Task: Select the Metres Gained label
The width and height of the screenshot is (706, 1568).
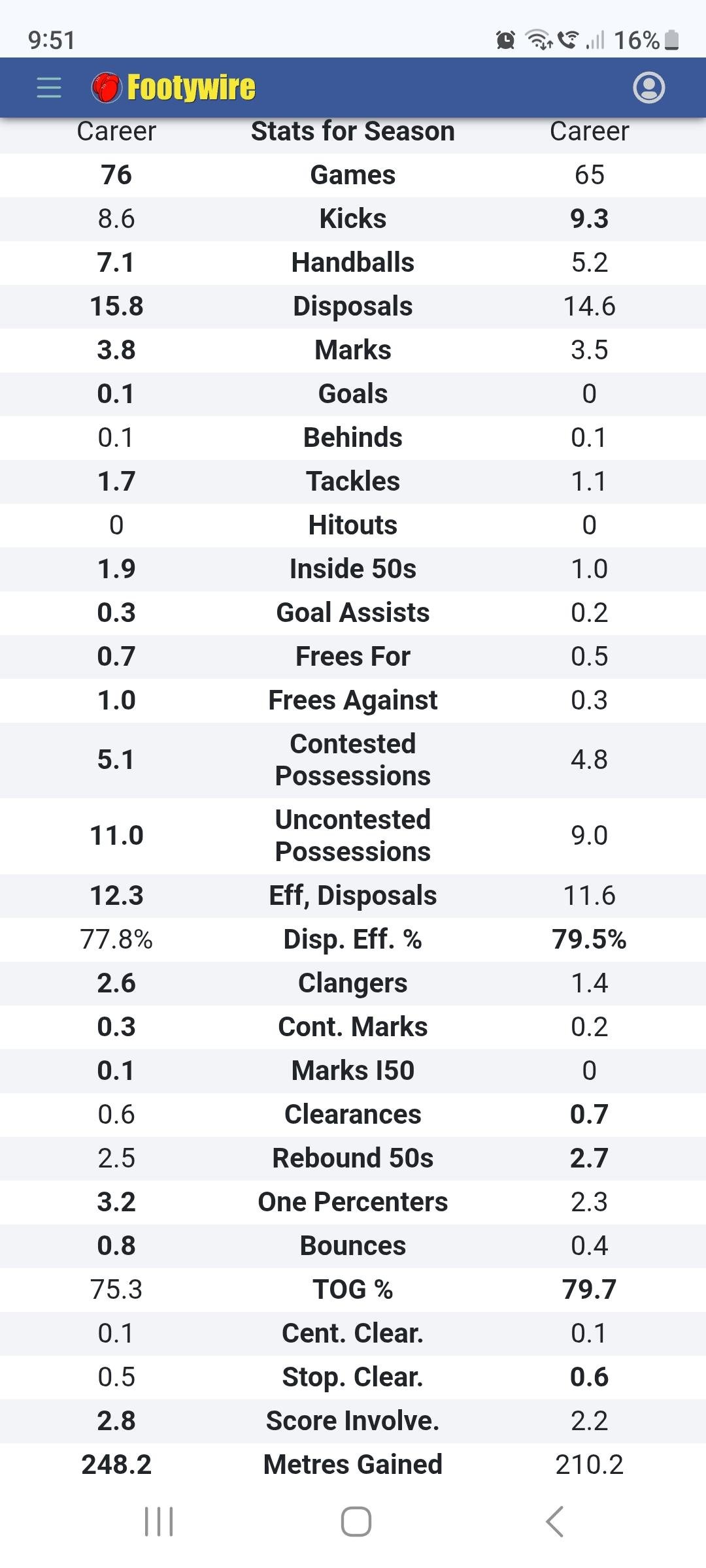Action: coord(353,1465)
